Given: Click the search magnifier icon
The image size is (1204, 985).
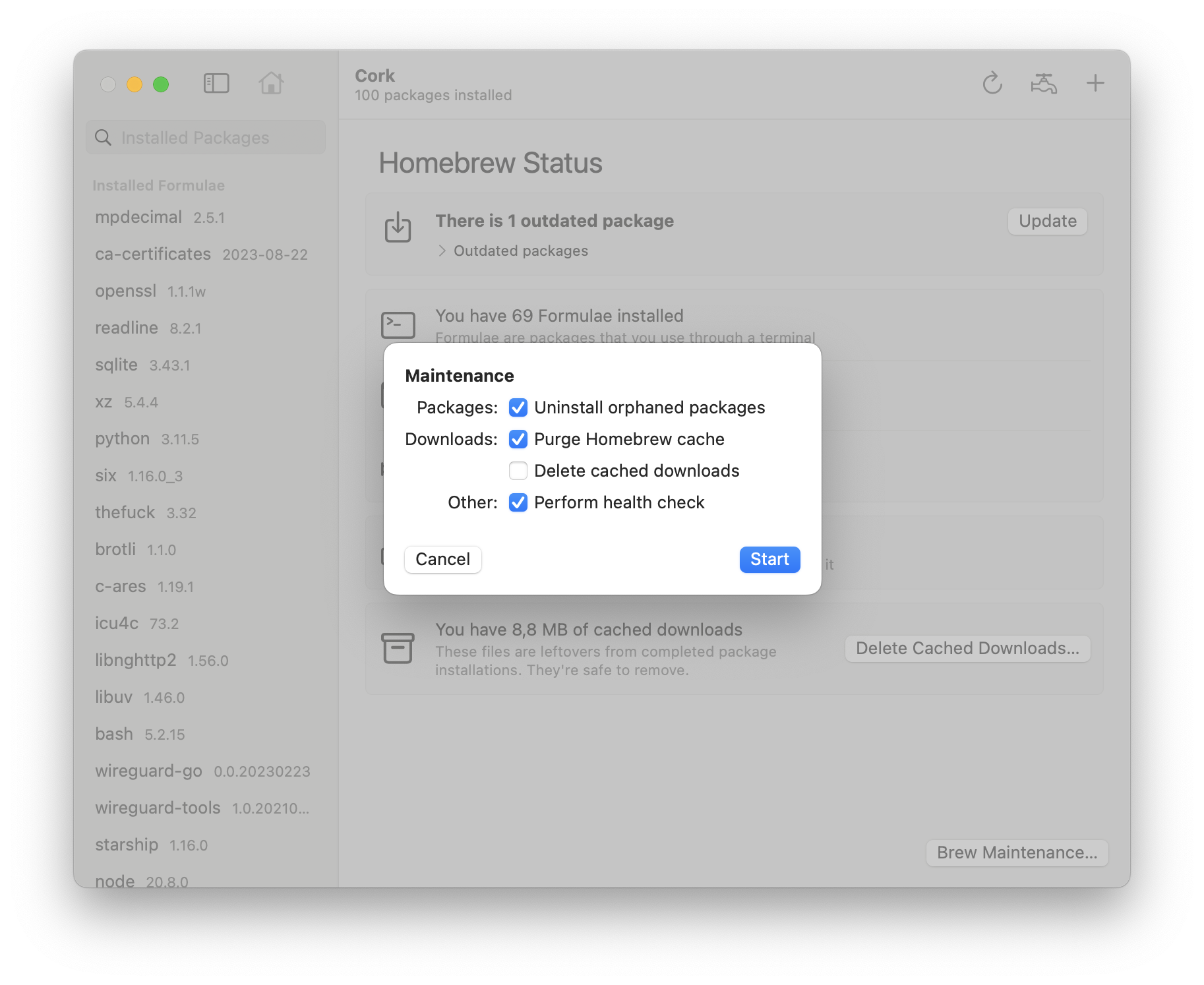Looking at the screenshot, I should pos(104,138).
